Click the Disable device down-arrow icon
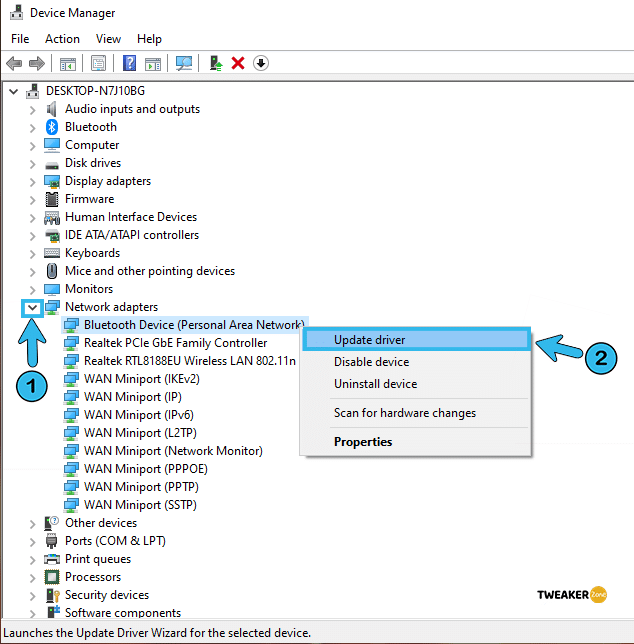This screenshot has height=644, width=634. point(261,64)
